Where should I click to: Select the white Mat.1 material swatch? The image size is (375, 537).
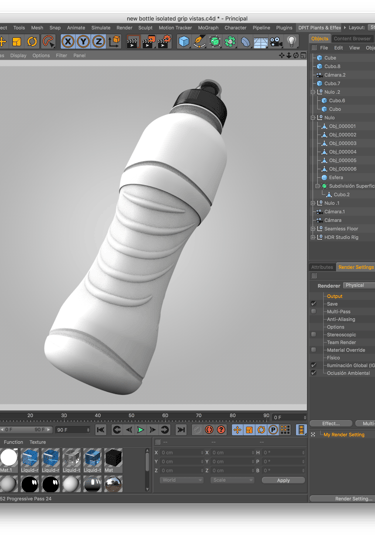pos(9,458)
